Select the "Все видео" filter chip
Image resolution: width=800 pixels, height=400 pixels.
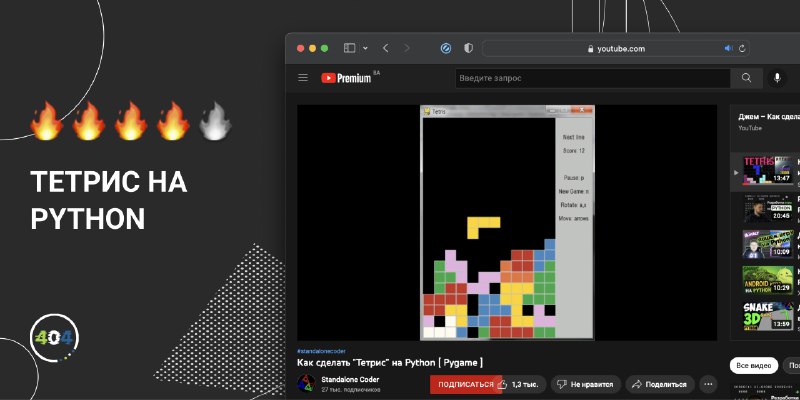point(754,366)
